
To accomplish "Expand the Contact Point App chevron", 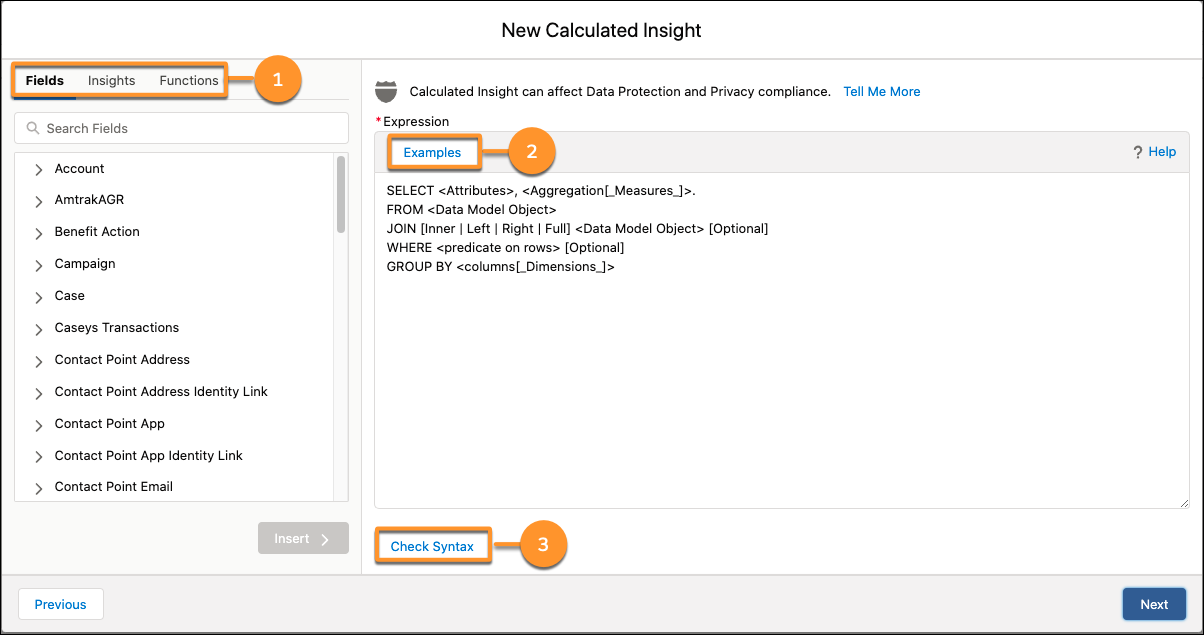I will click(x=39, y=424).
